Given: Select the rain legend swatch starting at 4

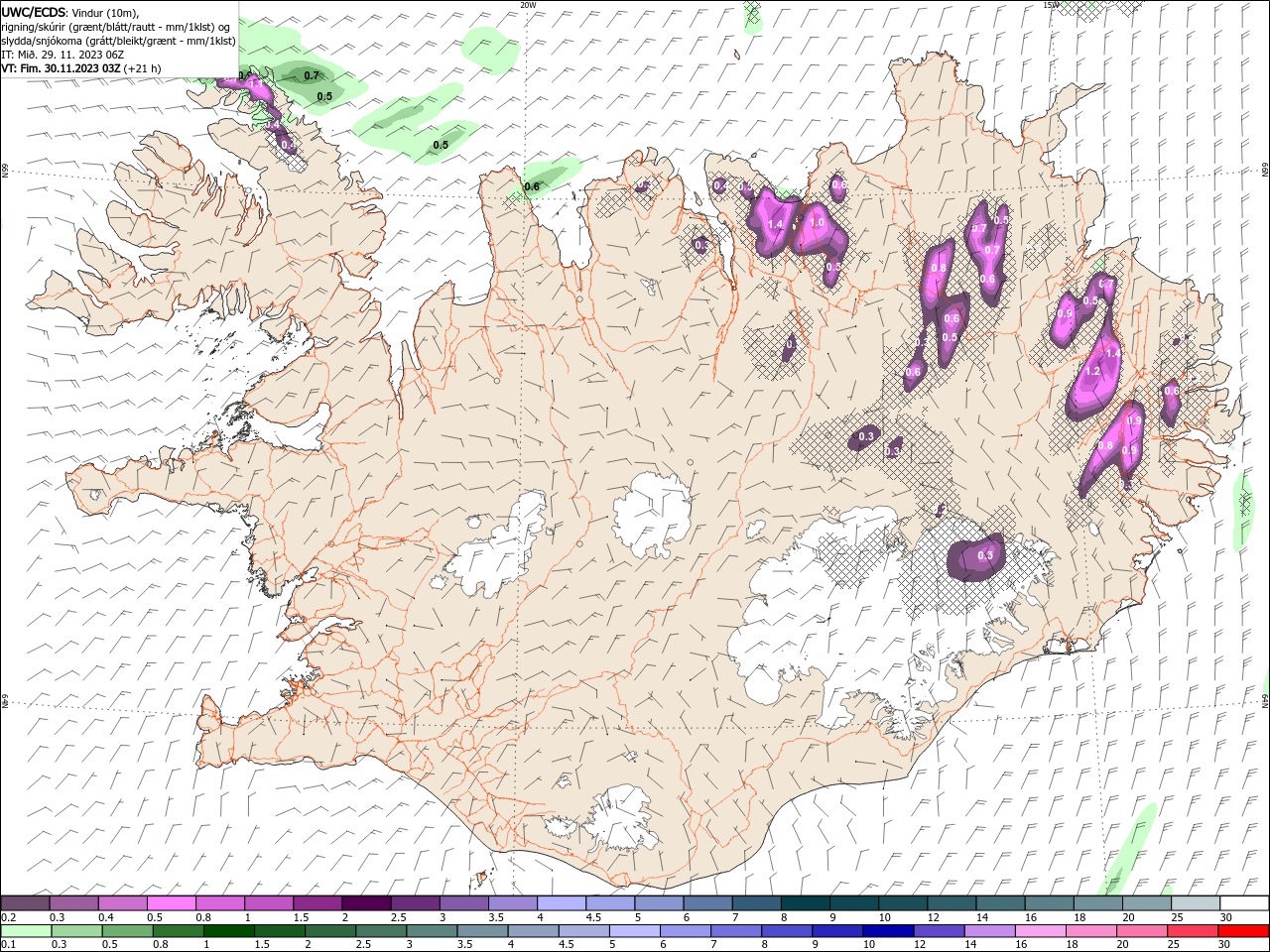Looking at the screenshot, I should [534, 931].
